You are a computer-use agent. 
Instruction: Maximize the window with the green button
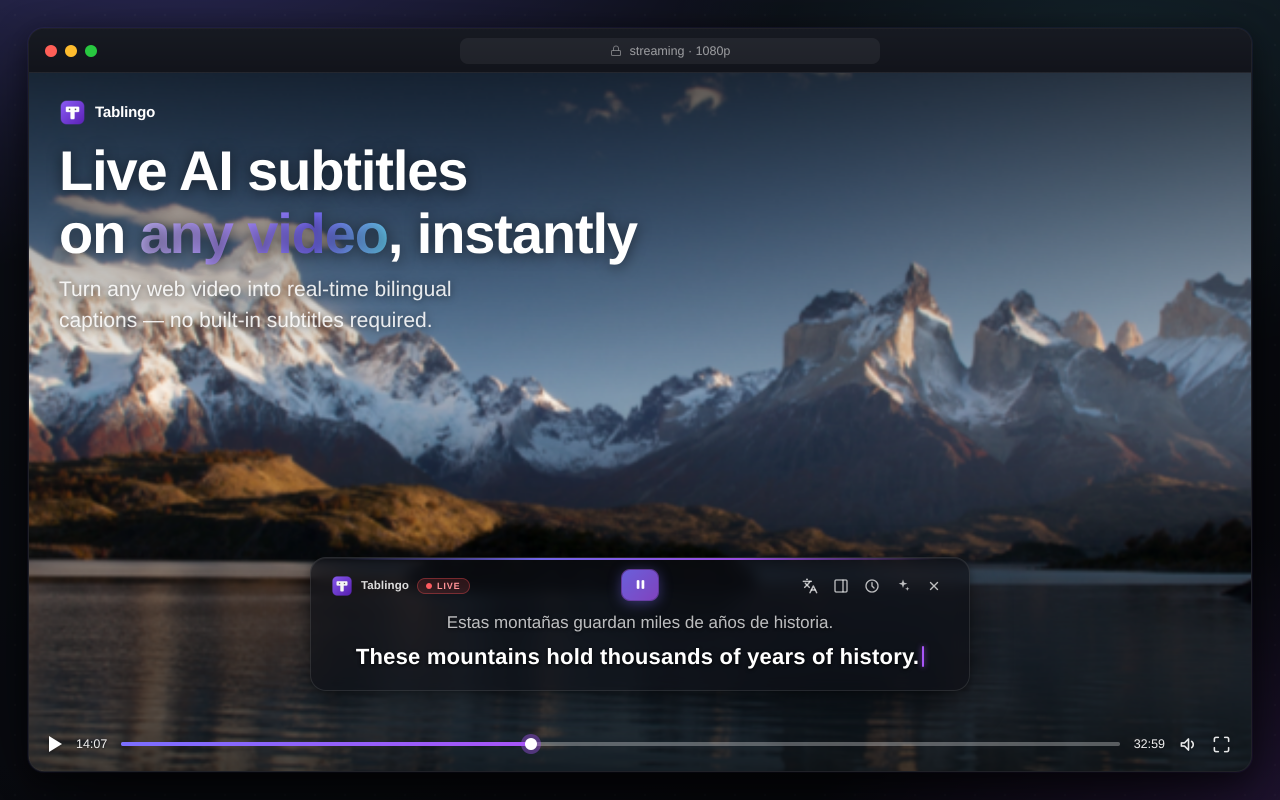[x=91, y=51]
